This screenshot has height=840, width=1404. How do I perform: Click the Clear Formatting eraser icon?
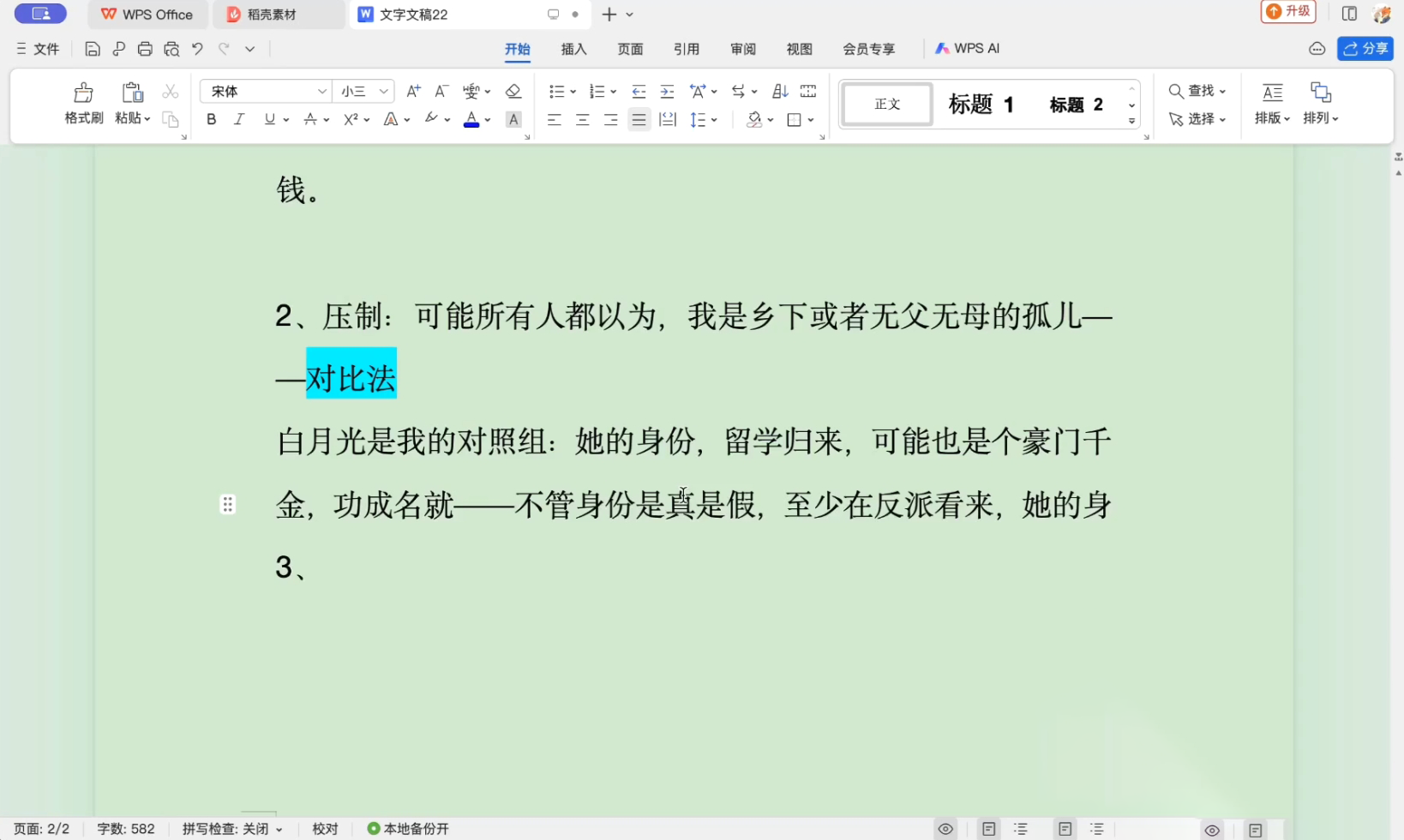[513, 91]
